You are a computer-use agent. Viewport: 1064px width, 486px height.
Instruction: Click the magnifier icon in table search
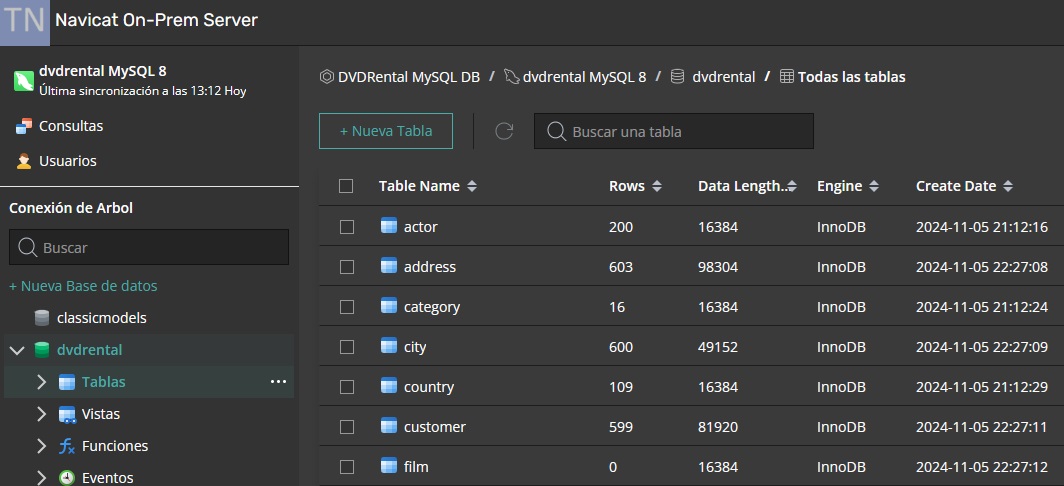pyautogui.click(x=556, y=131)
